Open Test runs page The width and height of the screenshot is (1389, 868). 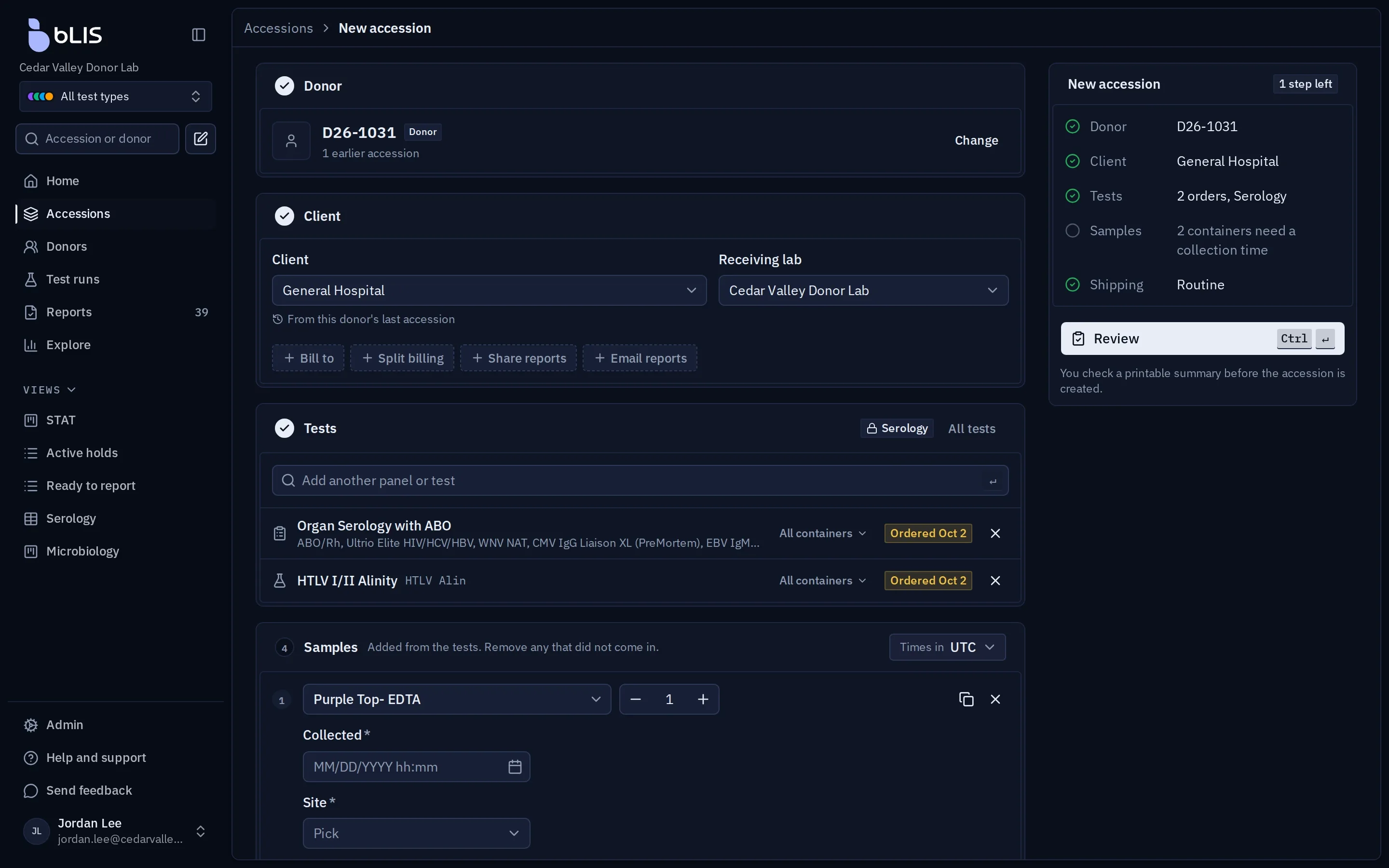pyautogui.click(x=115, y=279)
